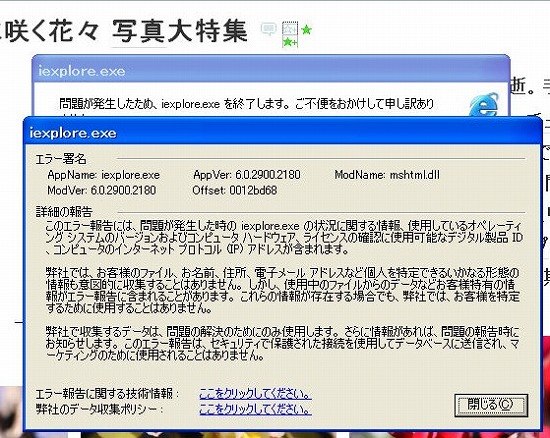Click the 写真大特集 heading link
550x438 pixels.
click(x=180, y=31)
